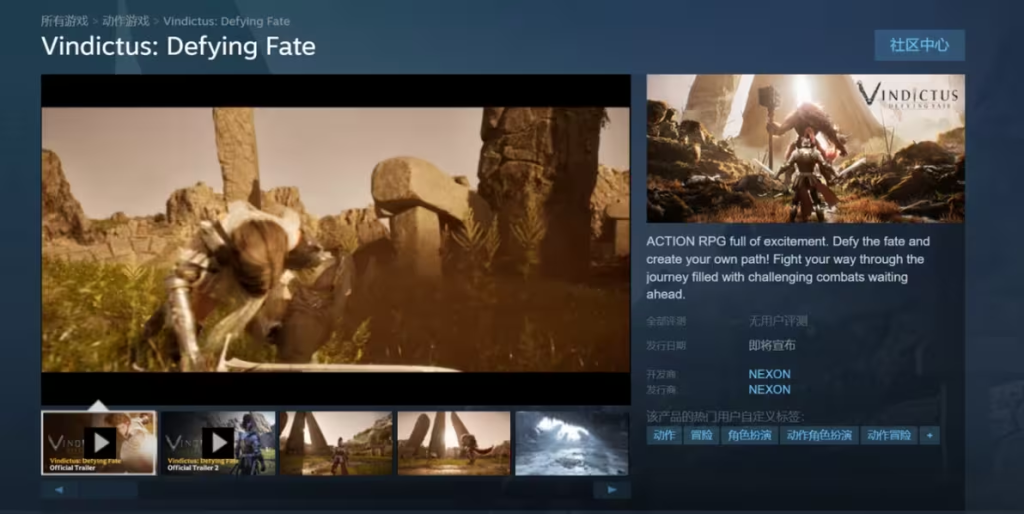Open the NEXON publisher link
Image resolution: width=1024 pixels, height=514 pixels.
click(769, 390)
